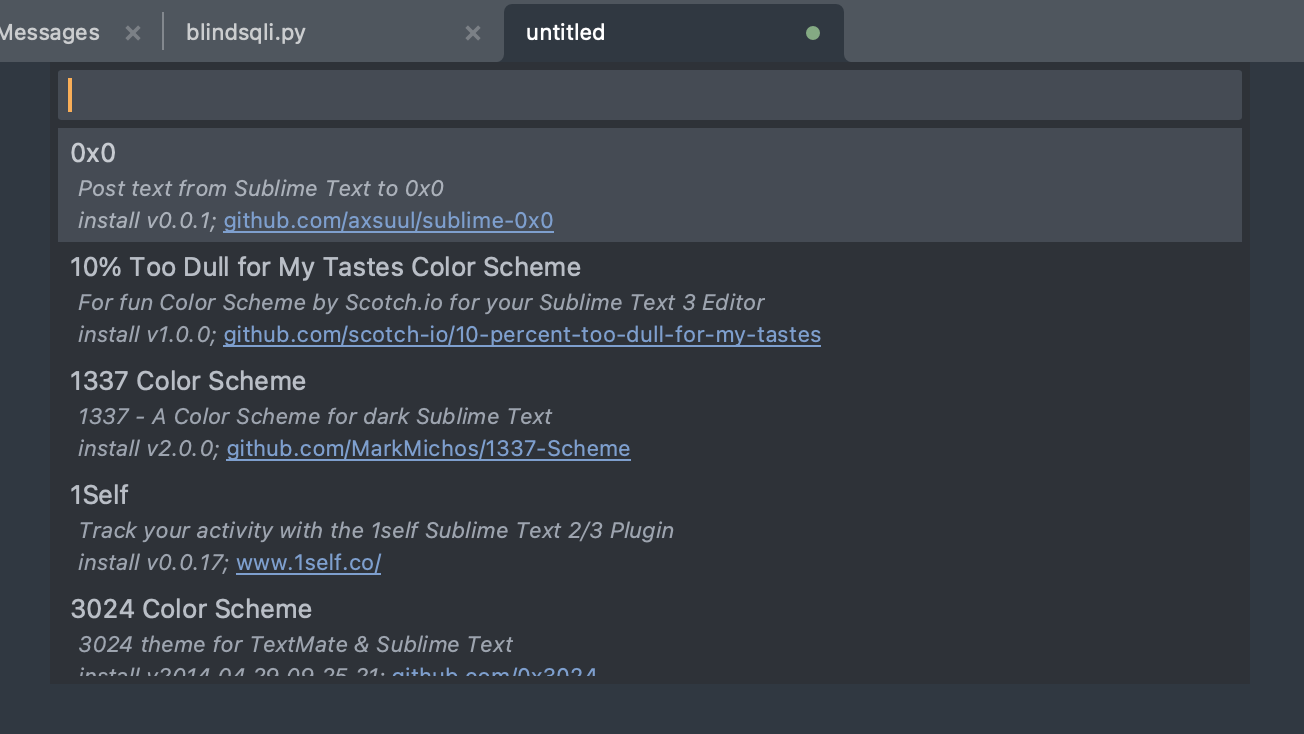Select the 1Self package entry

[x=99, y=495]
